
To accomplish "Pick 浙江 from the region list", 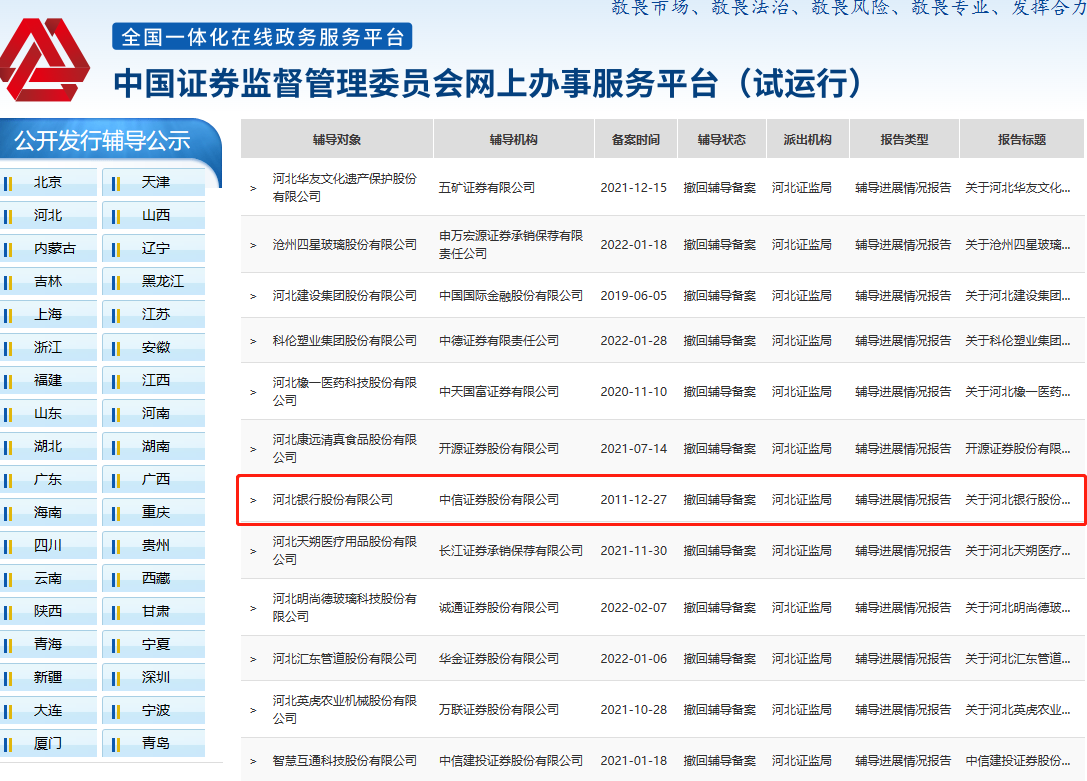I will pyautogui.click(x=49, y=347).
